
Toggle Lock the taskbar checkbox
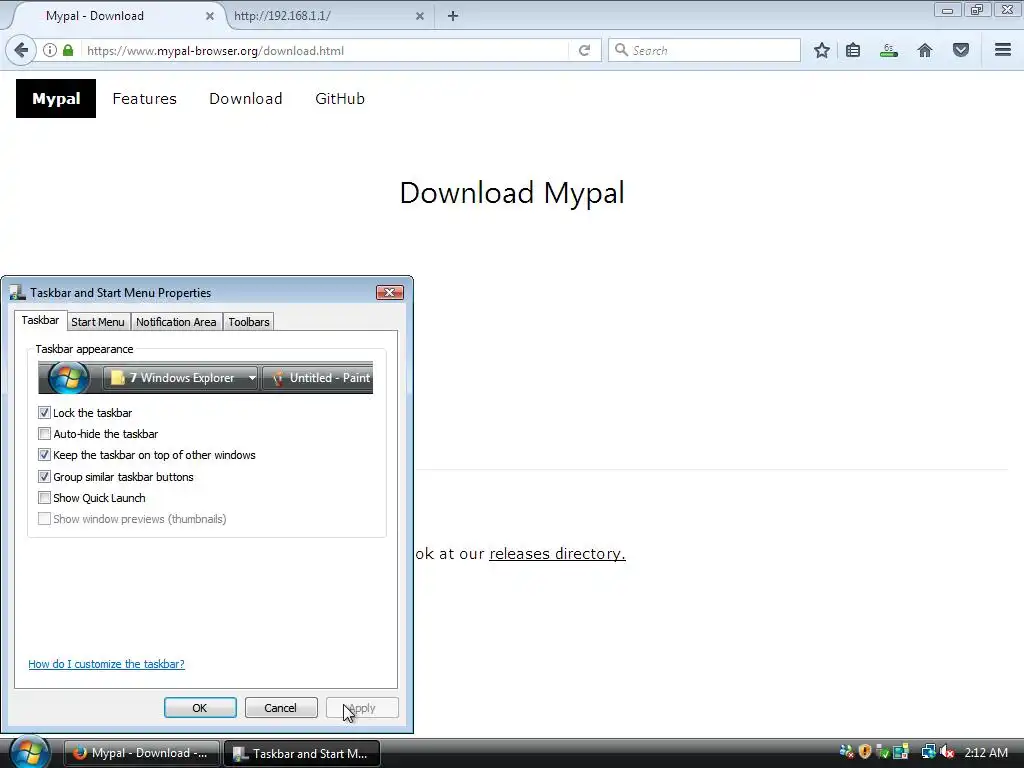click(44, 413)
